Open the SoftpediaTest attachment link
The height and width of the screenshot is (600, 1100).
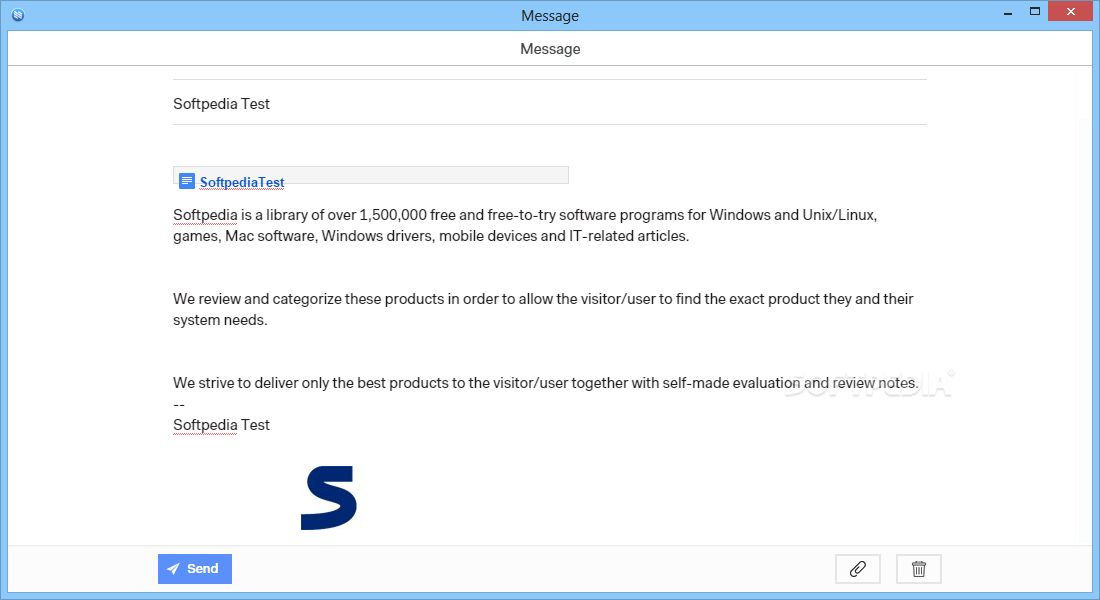pyautogui.click(x=242, y=182)
